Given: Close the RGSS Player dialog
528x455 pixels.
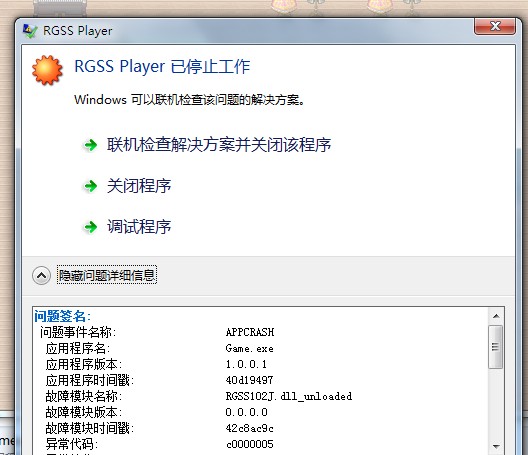Looking at the screenshot, I should coord(495,26).
